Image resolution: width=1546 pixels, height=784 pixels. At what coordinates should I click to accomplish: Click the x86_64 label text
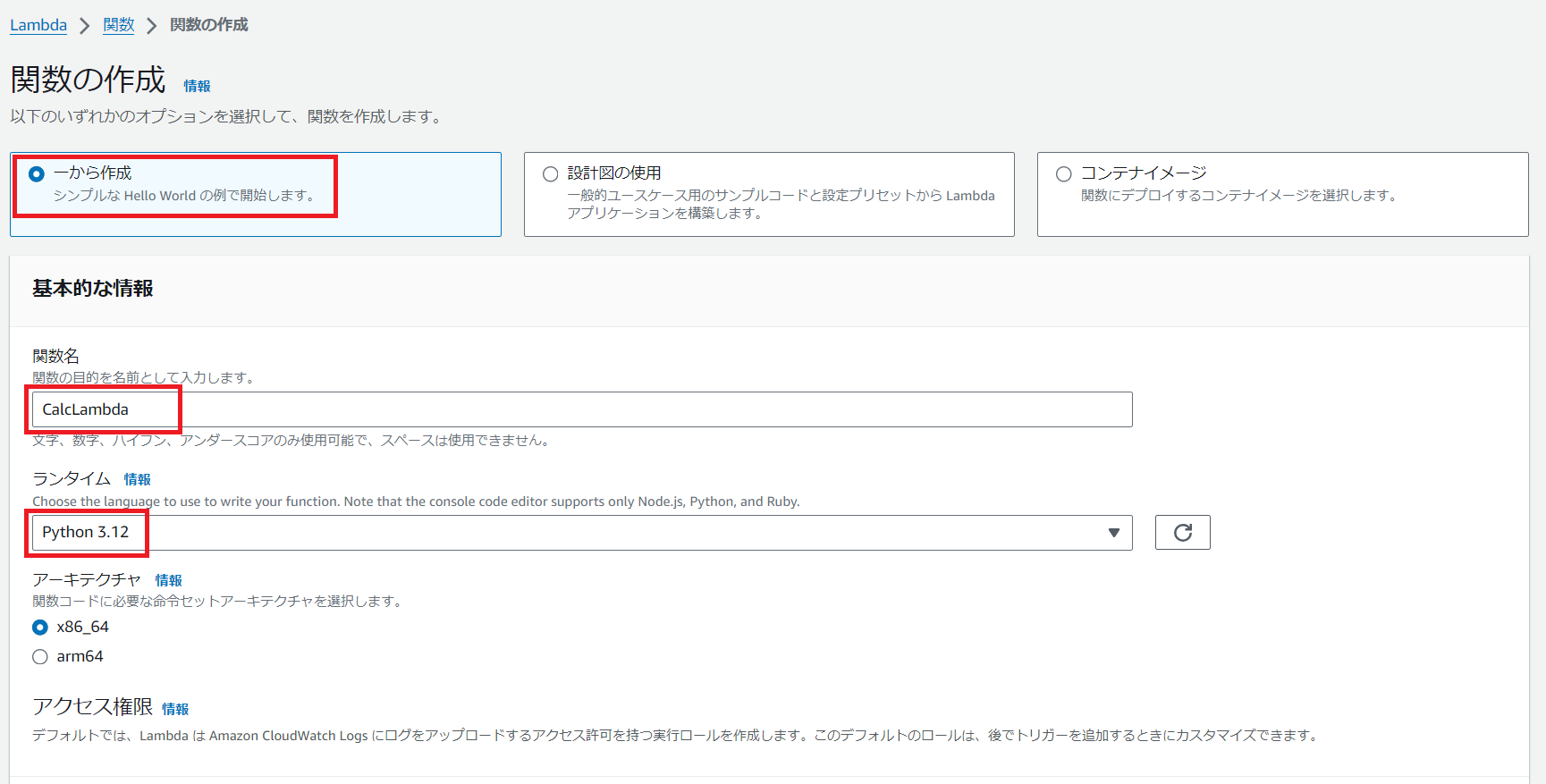[82, 628]
